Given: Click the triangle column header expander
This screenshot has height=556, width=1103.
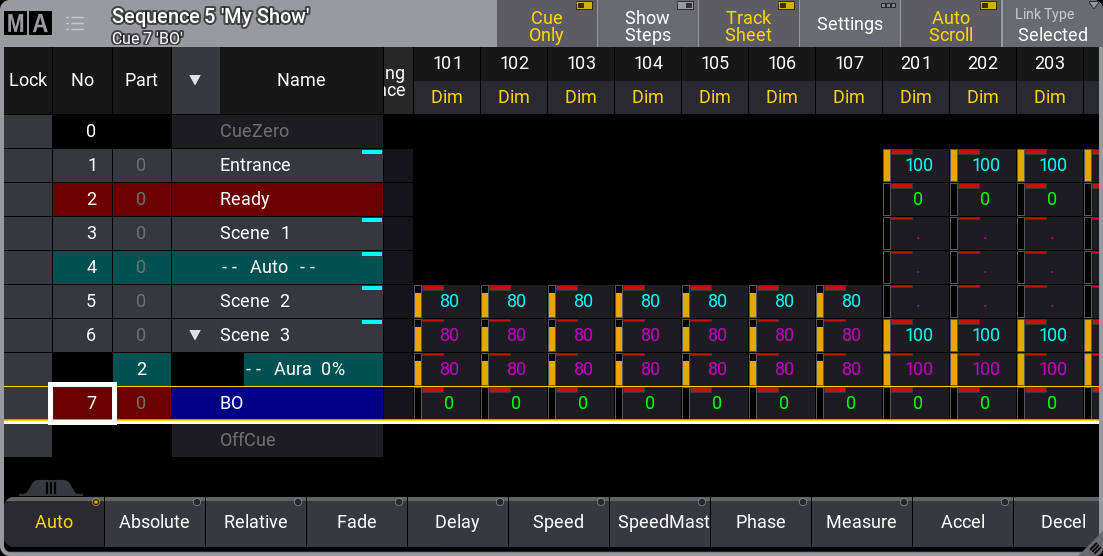Looking at the screenshot, I should pos(195,80).
